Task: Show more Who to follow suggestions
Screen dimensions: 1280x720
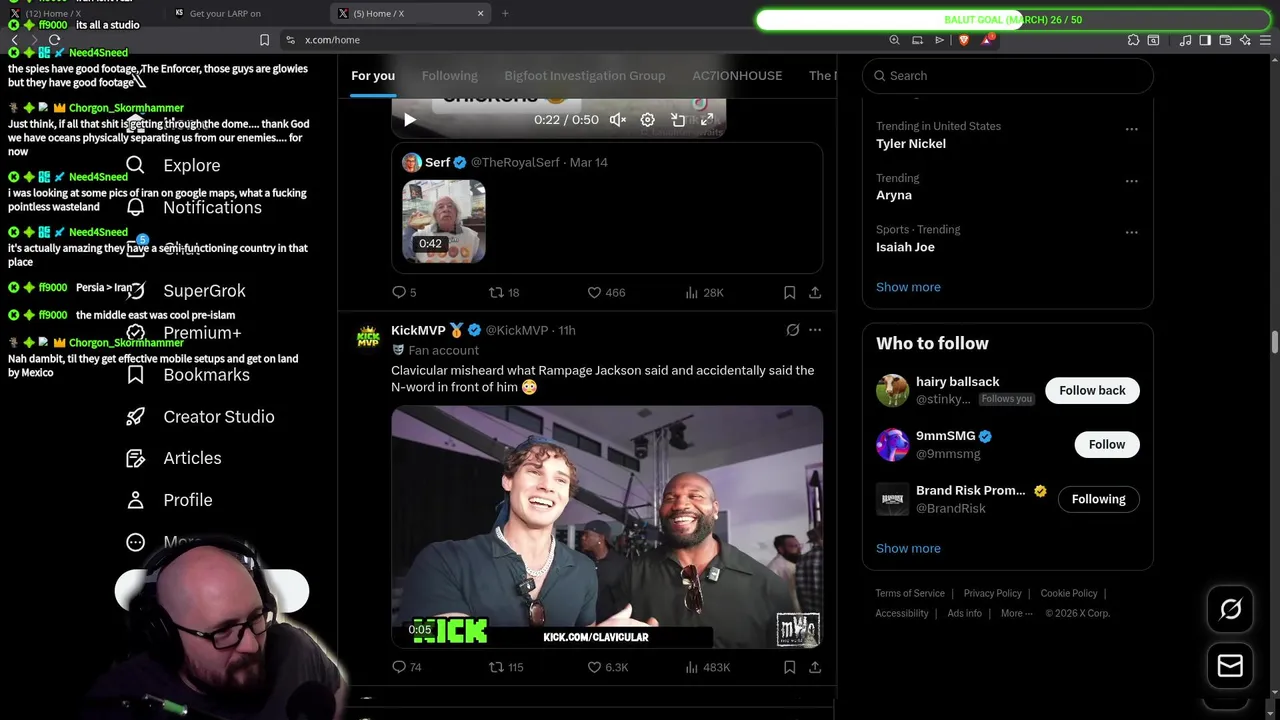Action: point(908,548)
